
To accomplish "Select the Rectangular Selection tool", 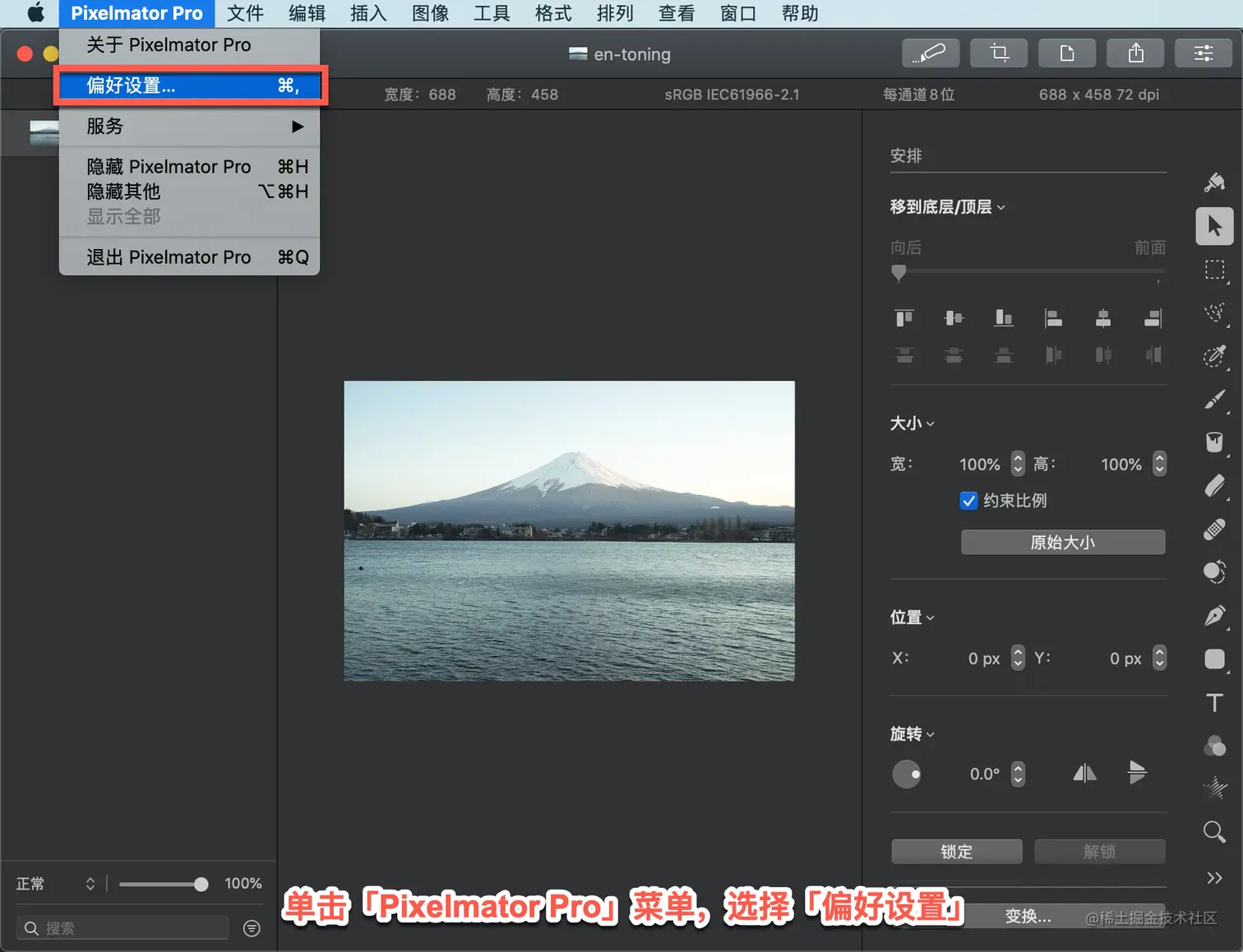I will click(1214, 270).
